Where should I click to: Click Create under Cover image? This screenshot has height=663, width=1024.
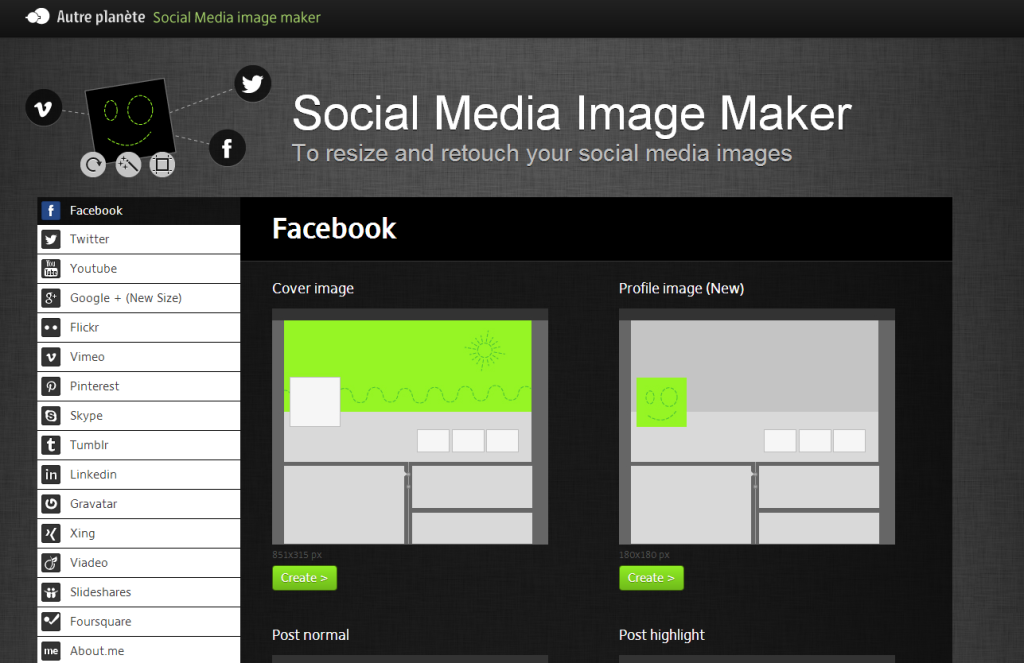pos(304,578)
